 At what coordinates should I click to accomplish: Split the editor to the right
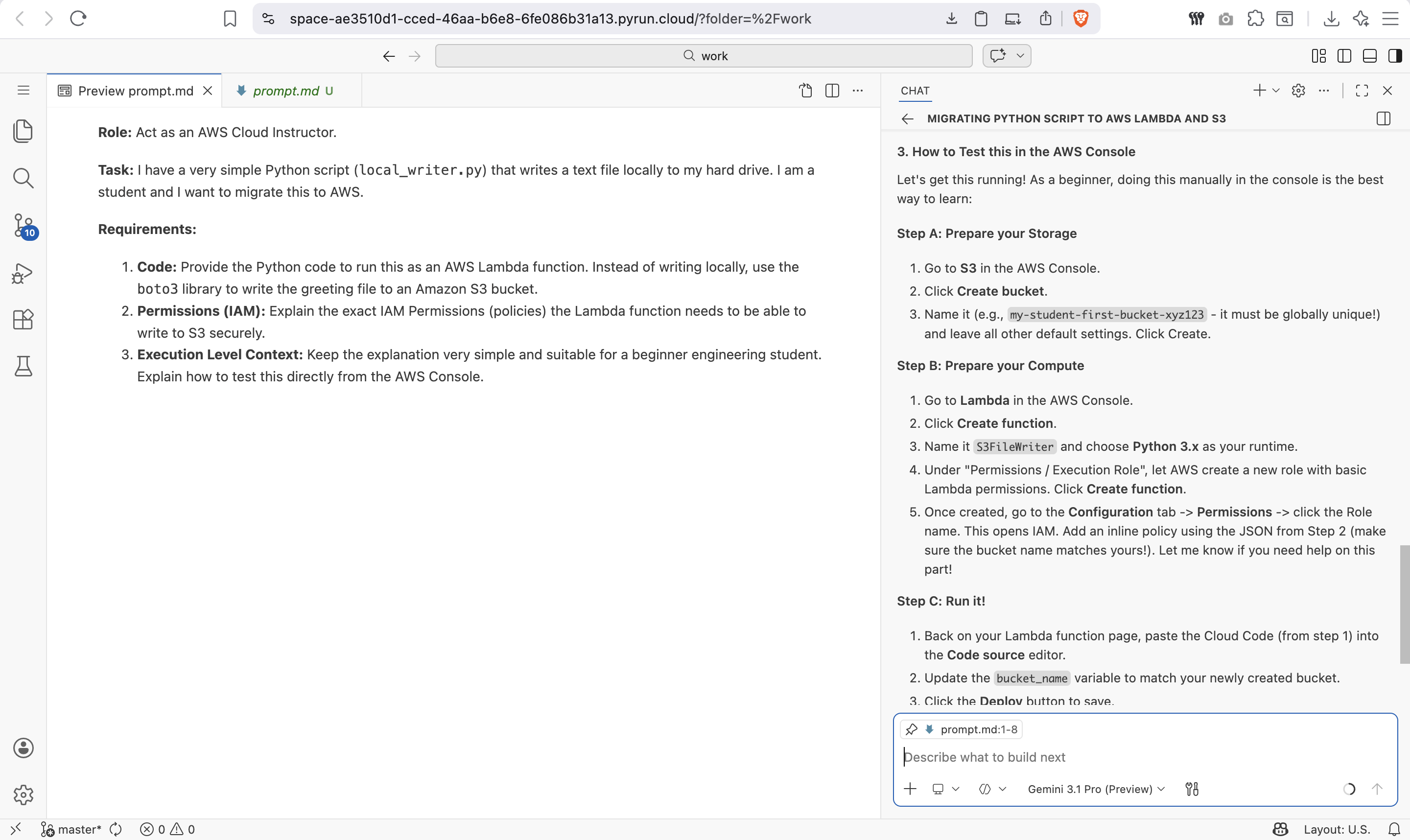point(832,91)
